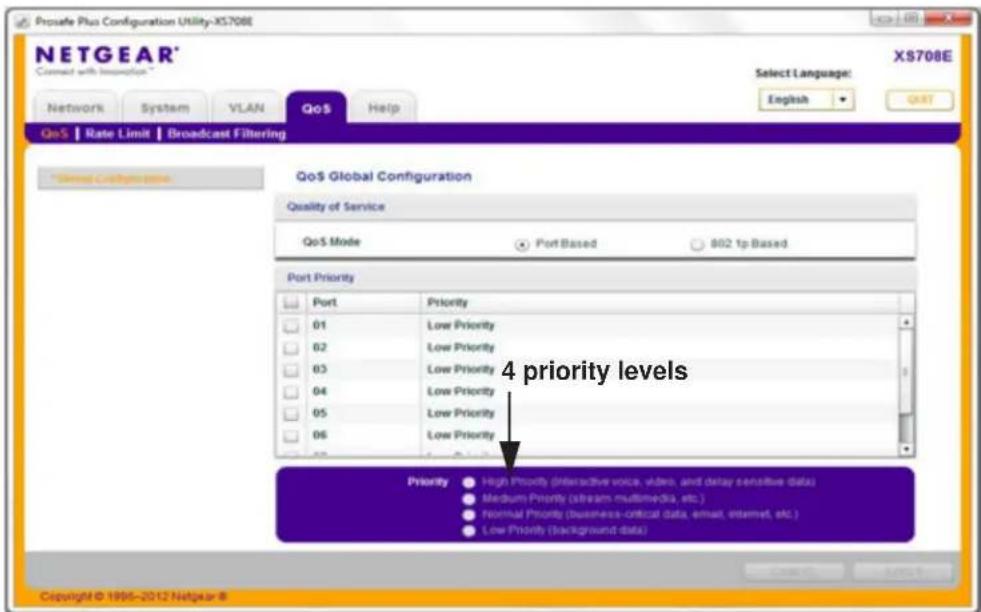Check the box for port 05

tap(291, 414)
